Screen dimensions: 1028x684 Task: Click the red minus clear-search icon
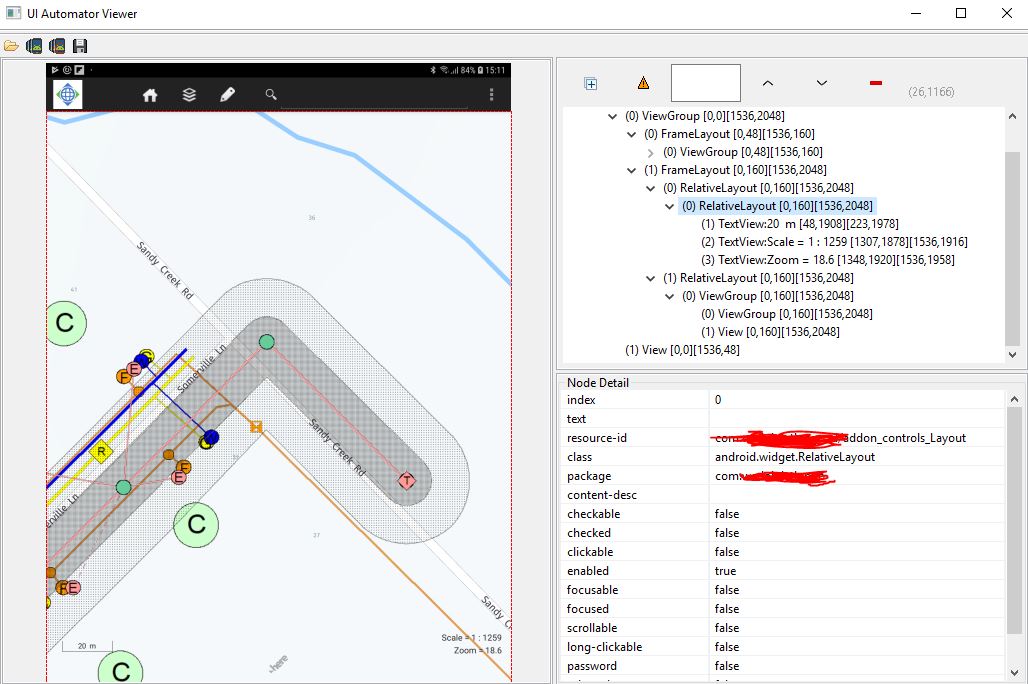coord(876,83)
